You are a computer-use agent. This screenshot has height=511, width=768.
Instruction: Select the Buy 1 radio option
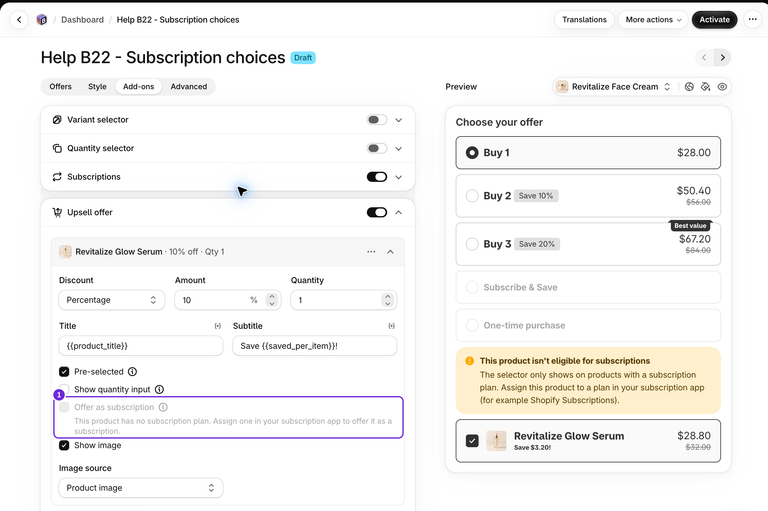click(472, 153)
